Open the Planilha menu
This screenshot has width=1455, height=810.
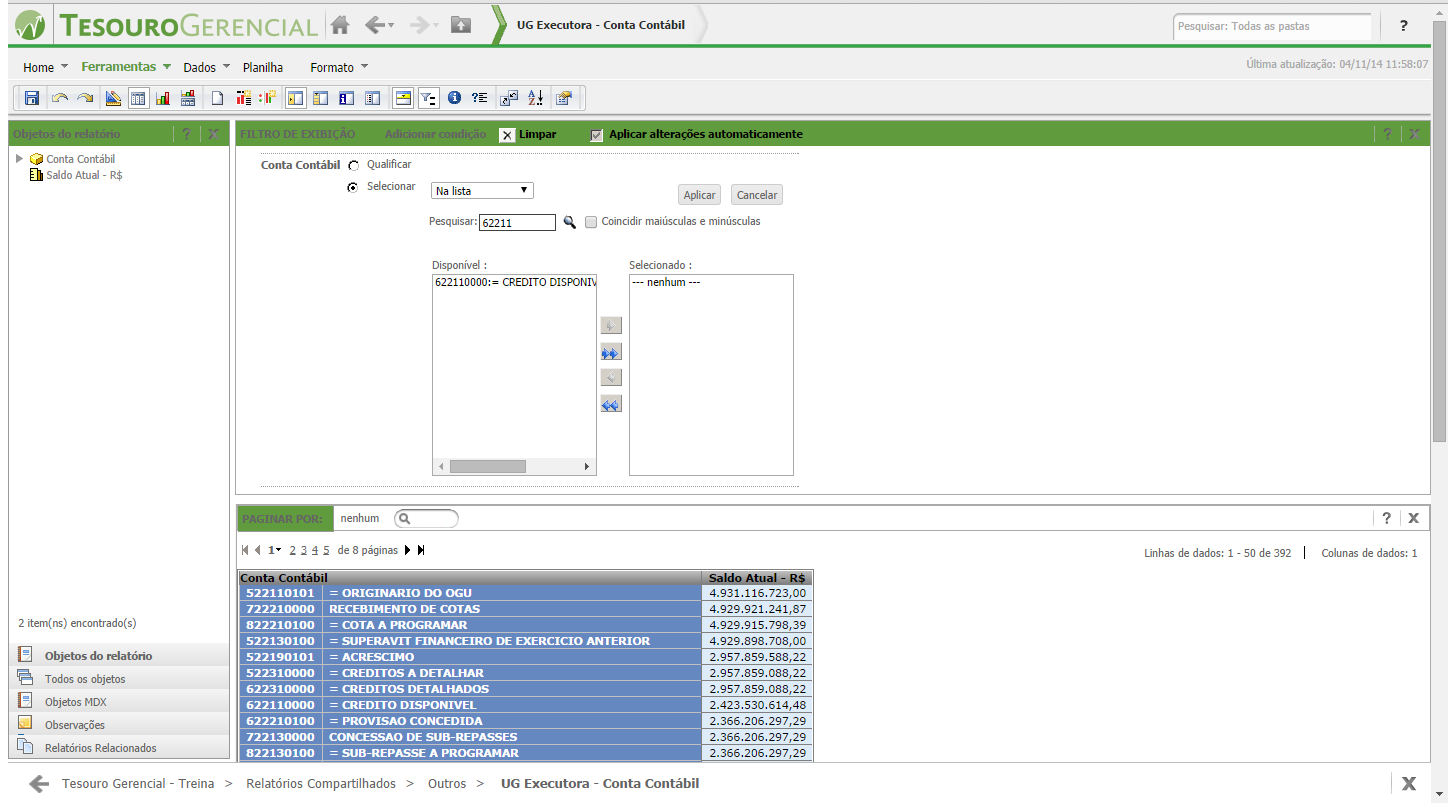pyautogui.click(x=263, y=68)
